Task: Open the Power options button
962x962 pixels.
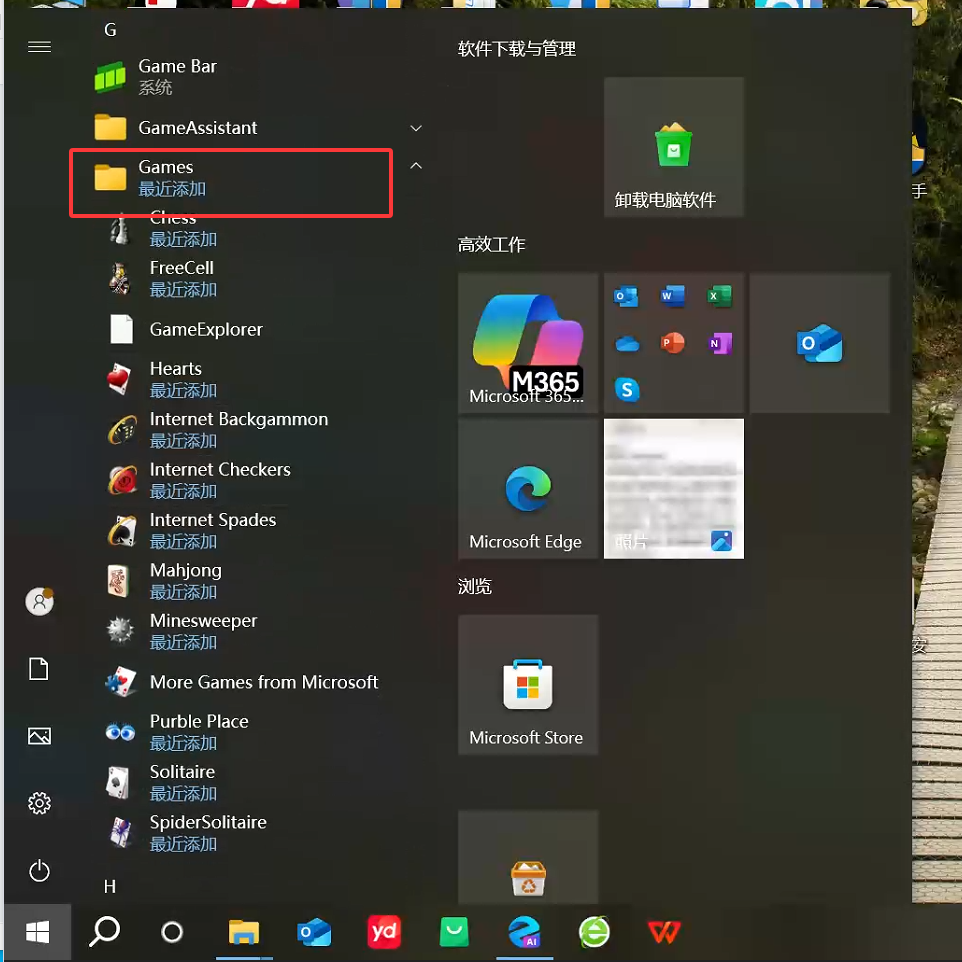Action: pos(39,871)
